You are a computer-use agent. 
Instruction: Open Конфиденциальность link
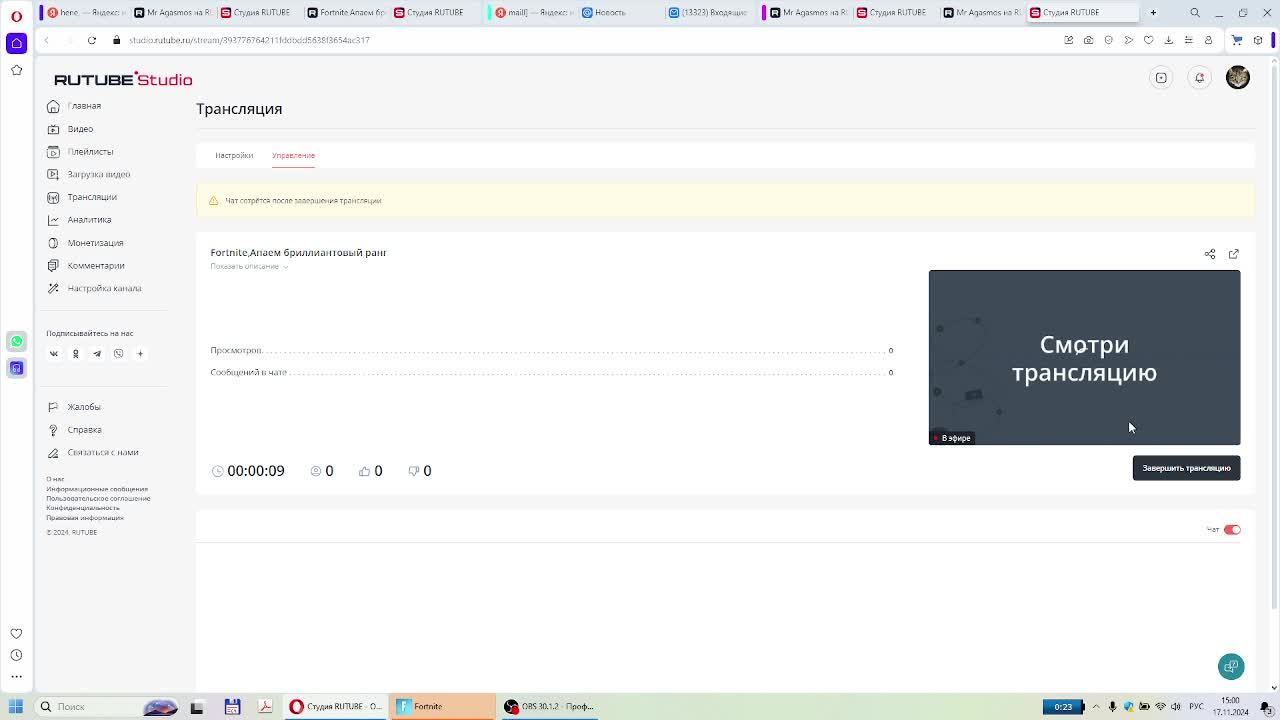pos(83,508)
